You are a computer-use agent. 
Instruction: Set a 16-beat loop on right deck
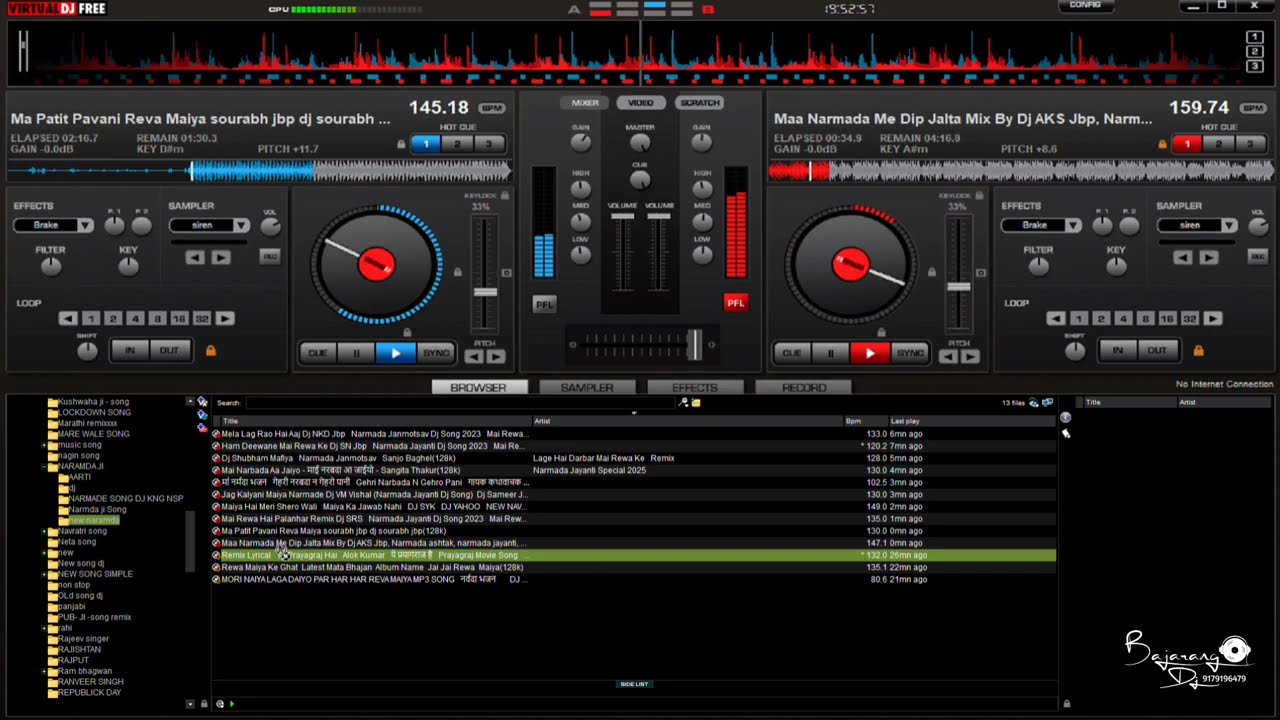click(x=1167, y=319)
